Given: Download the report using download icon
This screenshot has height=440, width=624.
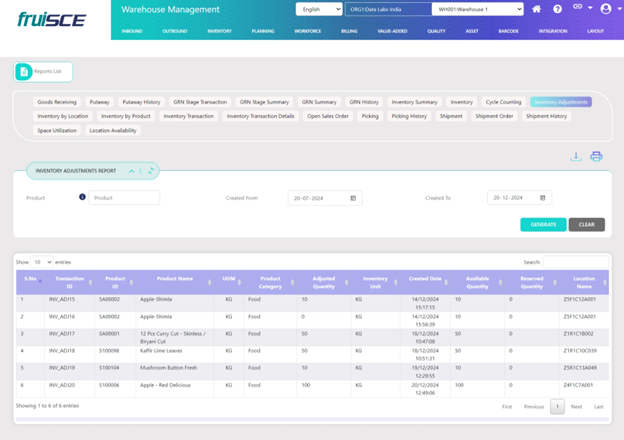Looking at the screenshot, I should click(576, 156).
